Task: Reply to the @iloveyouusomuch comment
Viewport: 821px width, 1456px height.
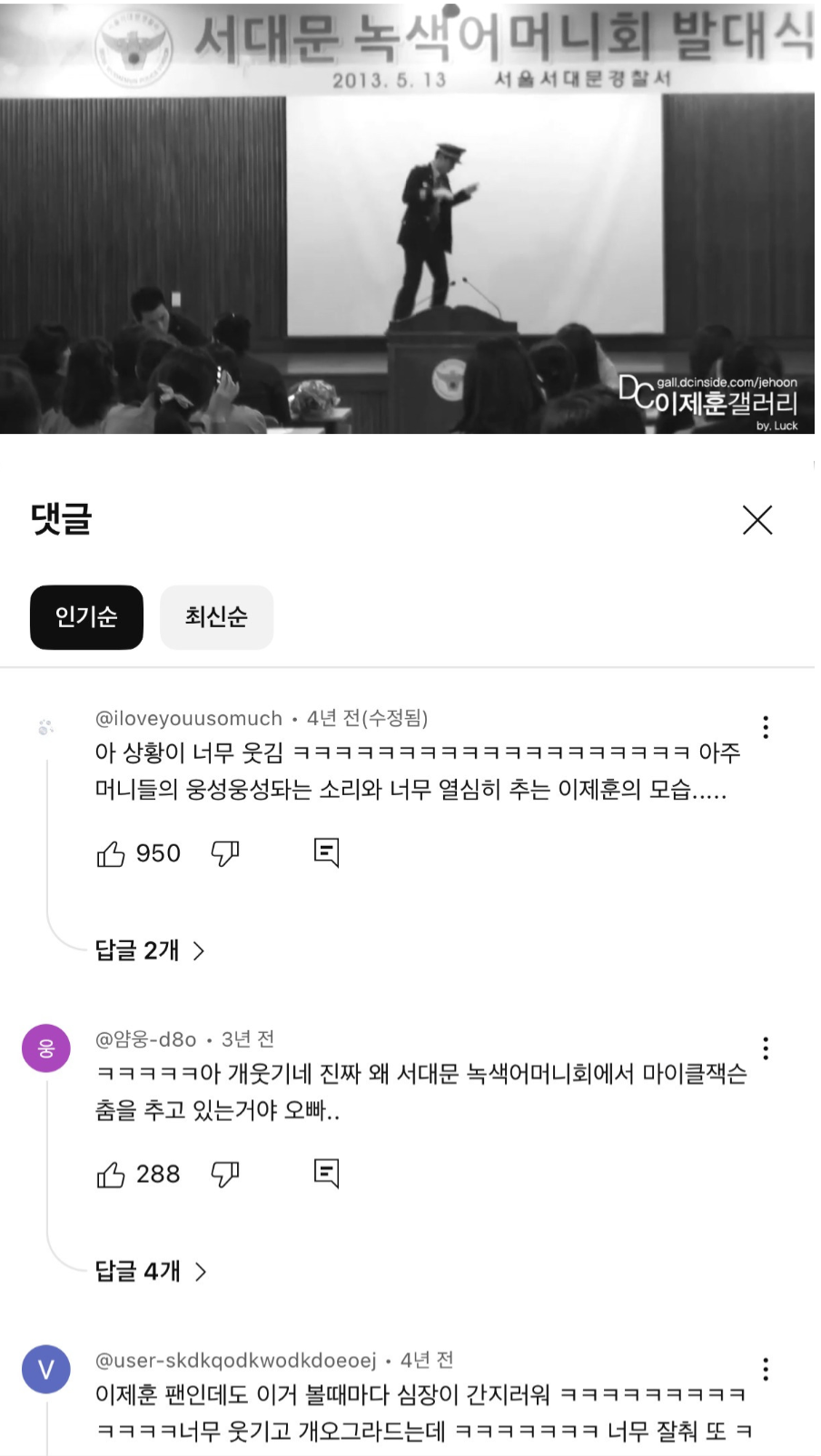Action: tap(326, 853)
